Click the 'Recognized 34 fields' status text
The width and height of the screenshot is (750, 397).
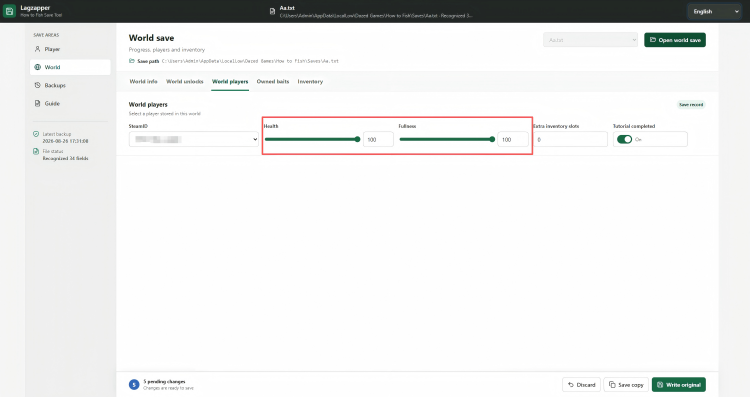pyautogui.click(x=66, y=158)
